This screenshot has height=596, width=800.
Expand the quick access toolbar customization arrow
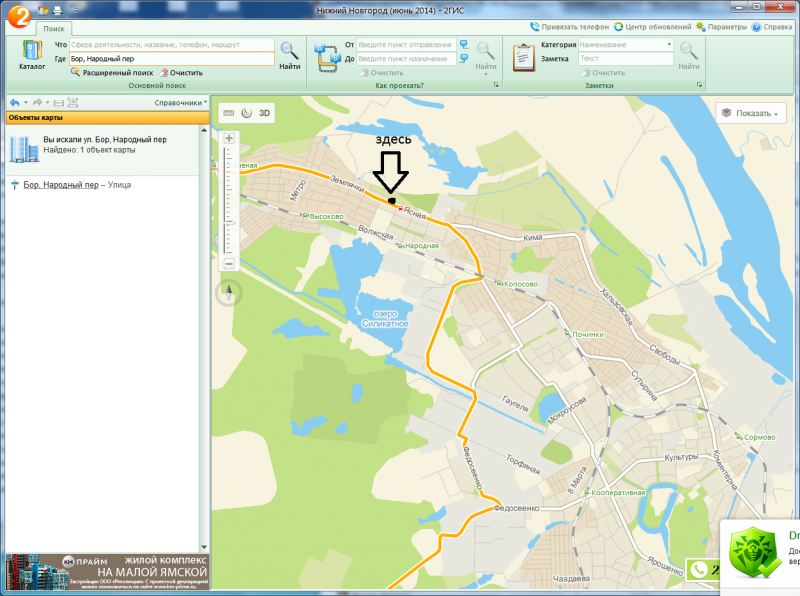point(76,10)
